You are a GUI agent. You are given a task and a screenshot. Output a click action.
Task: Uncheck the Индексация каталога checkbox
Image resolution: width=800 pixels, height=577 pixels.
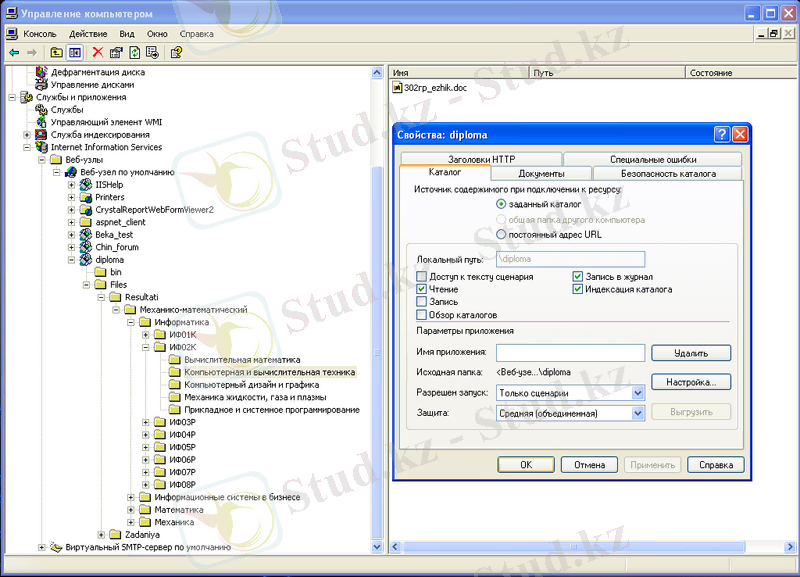(x=578, y=289)
